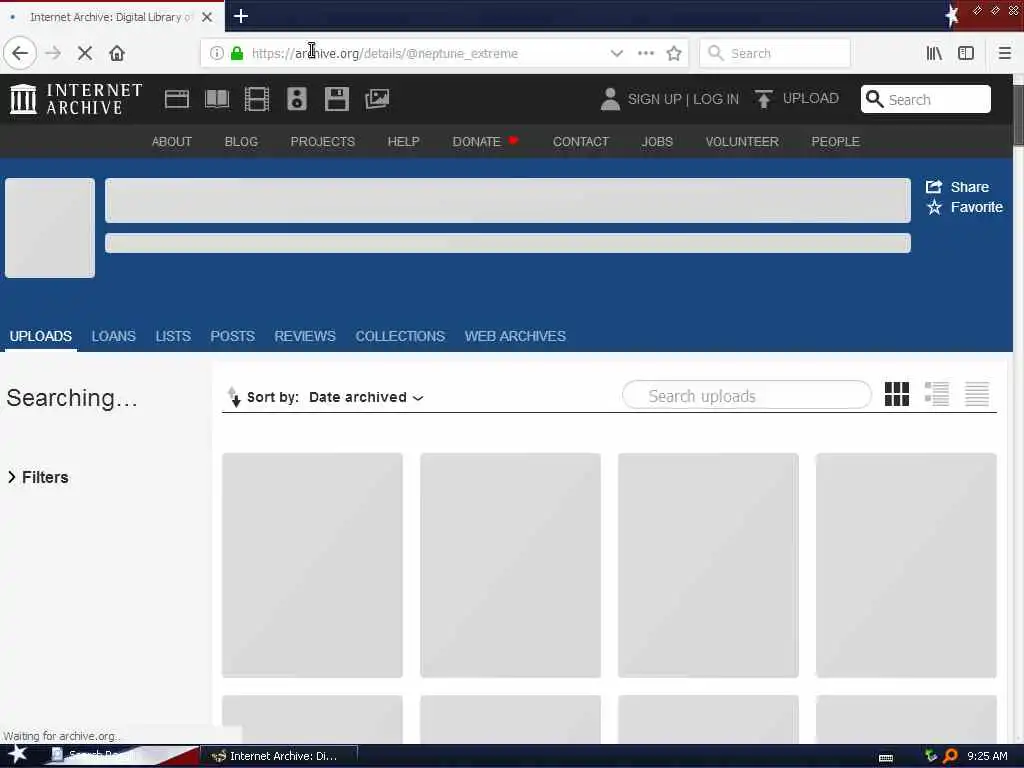Open the People link
Image resolution: width=1024 pixels, height=768 pixels.
click(835, 142)
